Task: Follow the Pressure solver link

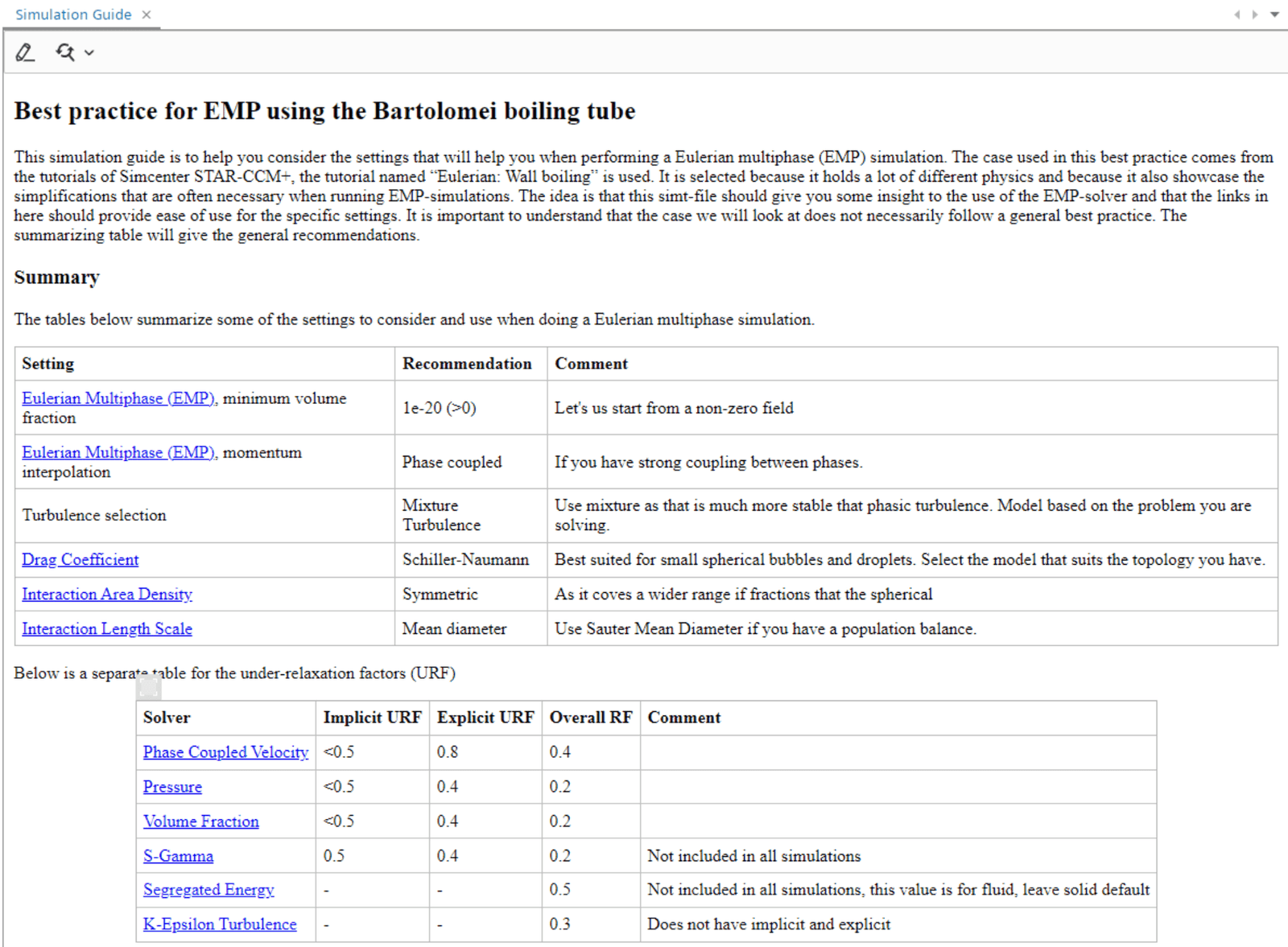Action: click(x=172, y=786)
